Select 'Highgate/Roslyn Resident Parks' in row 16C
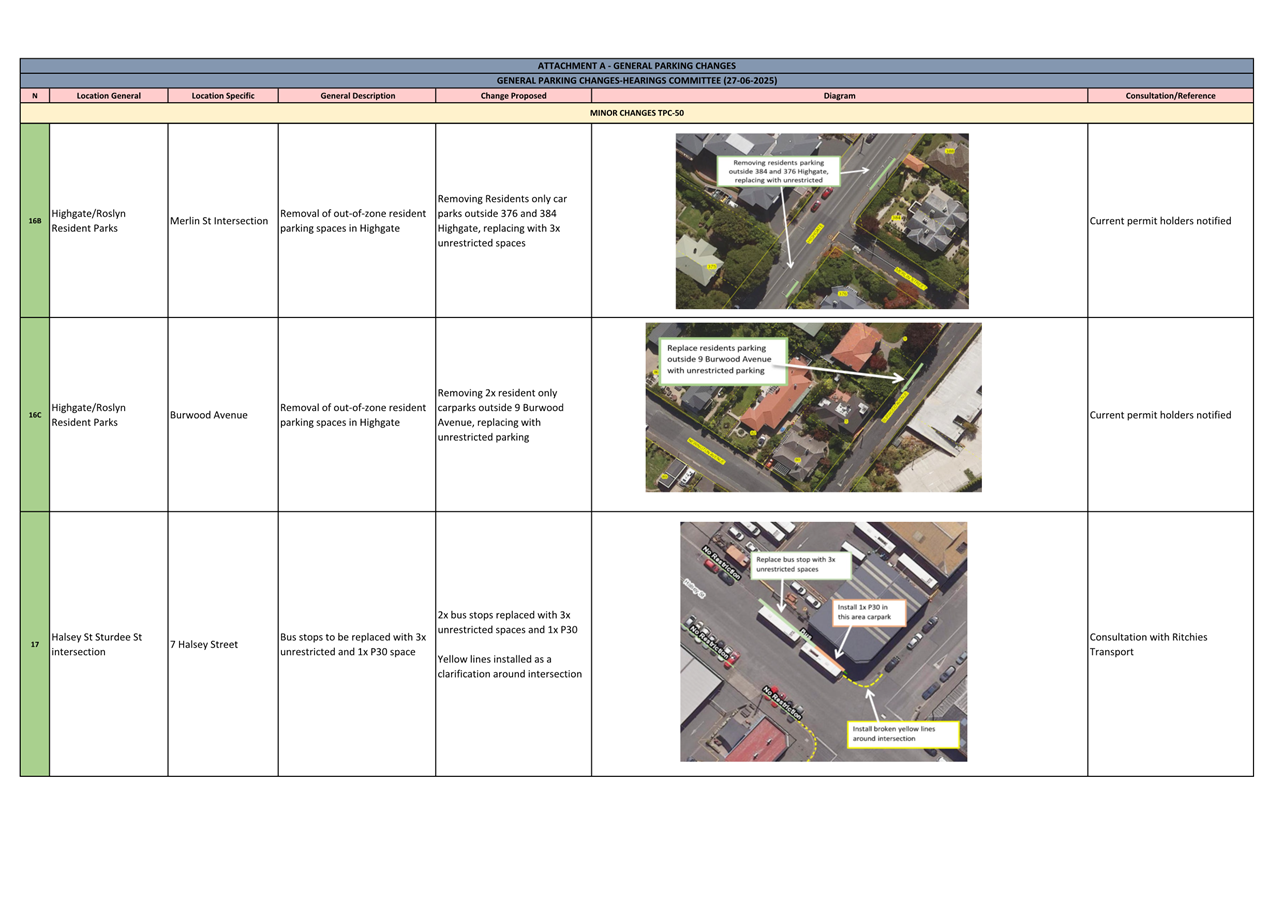Image resolution: width=1283 pixels, height=907 pixels. [x=89, y=415]
